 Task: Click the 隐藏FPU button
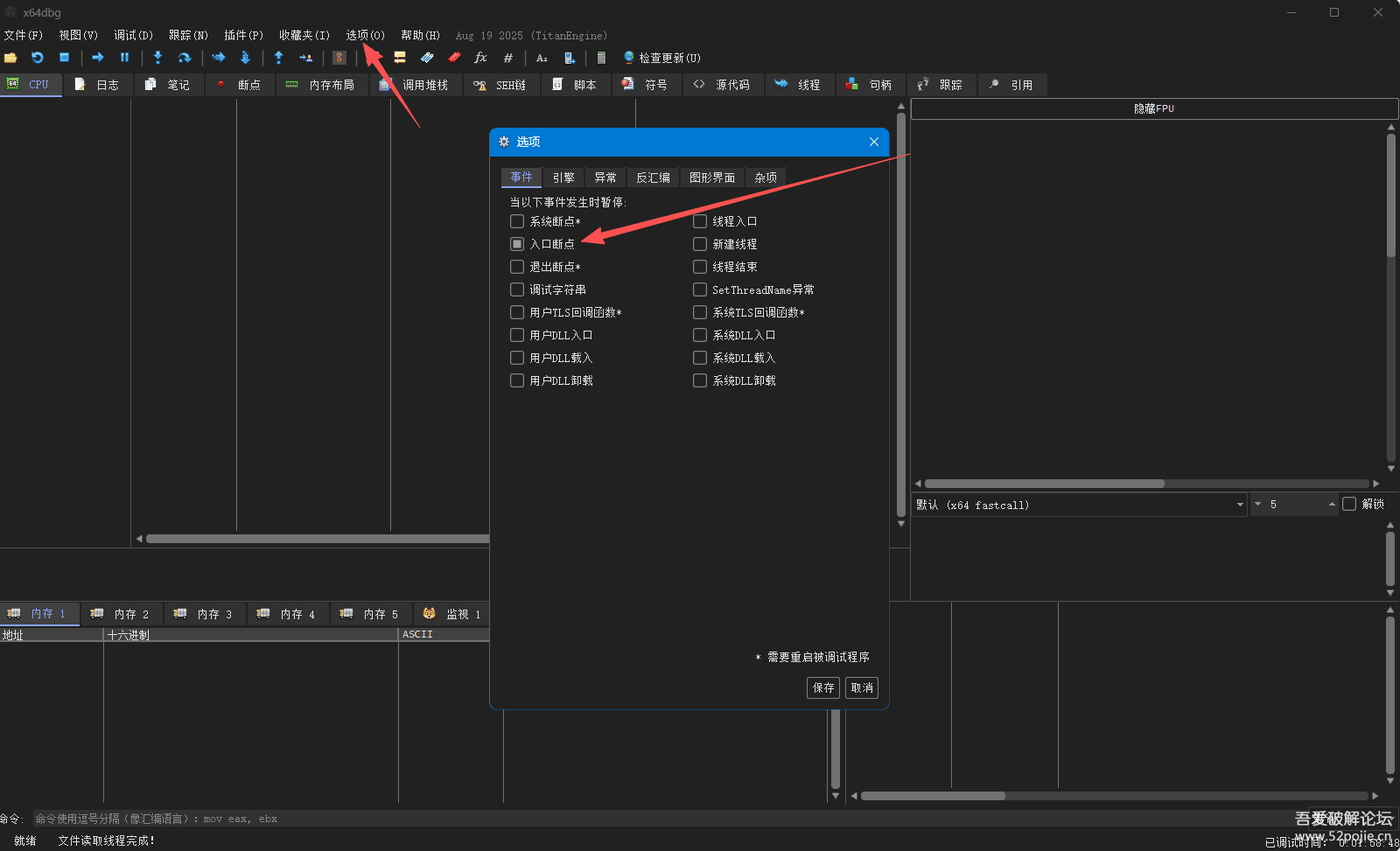1153,108
